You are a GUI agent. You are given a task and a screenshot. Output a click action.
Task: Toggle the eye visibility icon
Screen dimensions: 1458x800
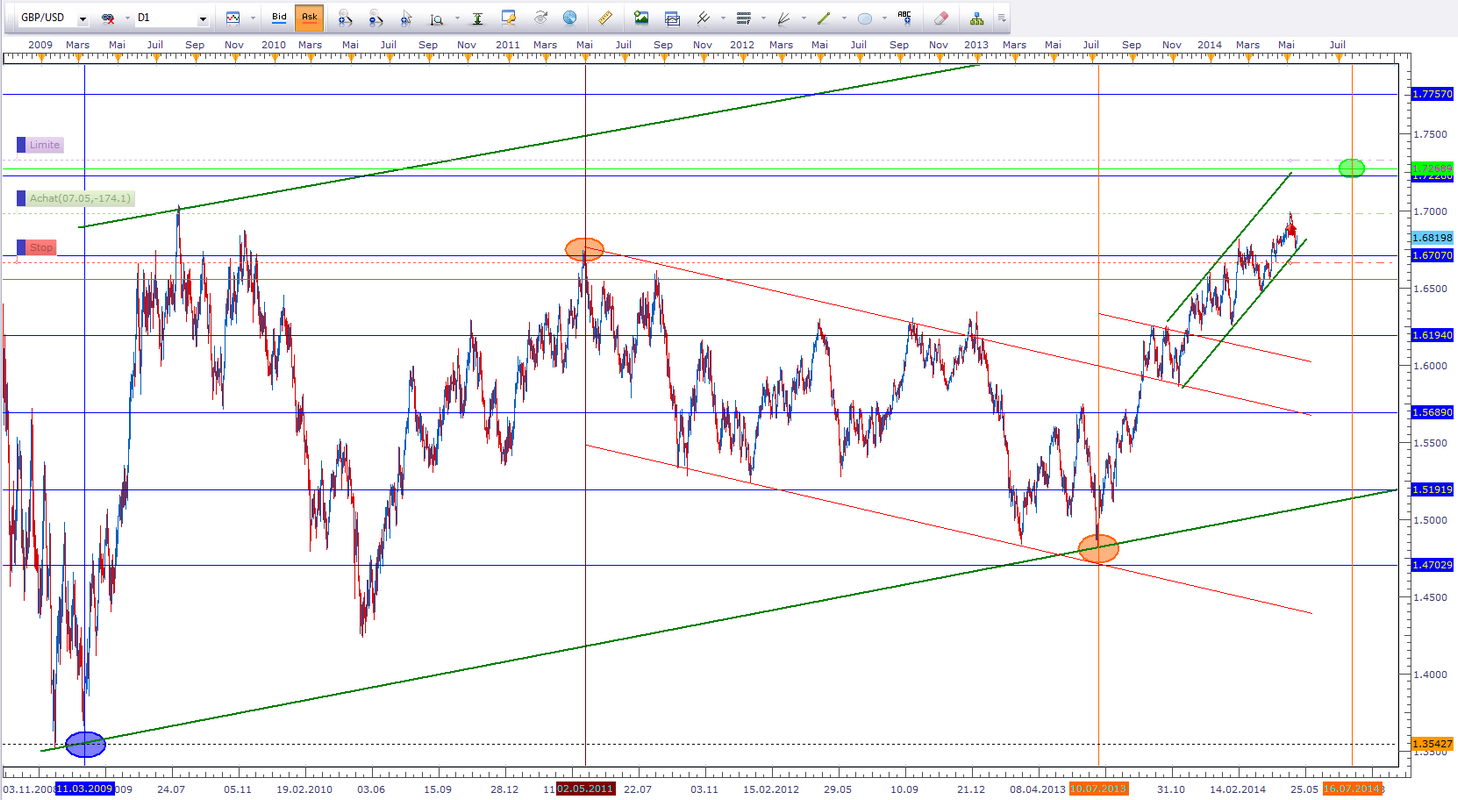[540, 18]
